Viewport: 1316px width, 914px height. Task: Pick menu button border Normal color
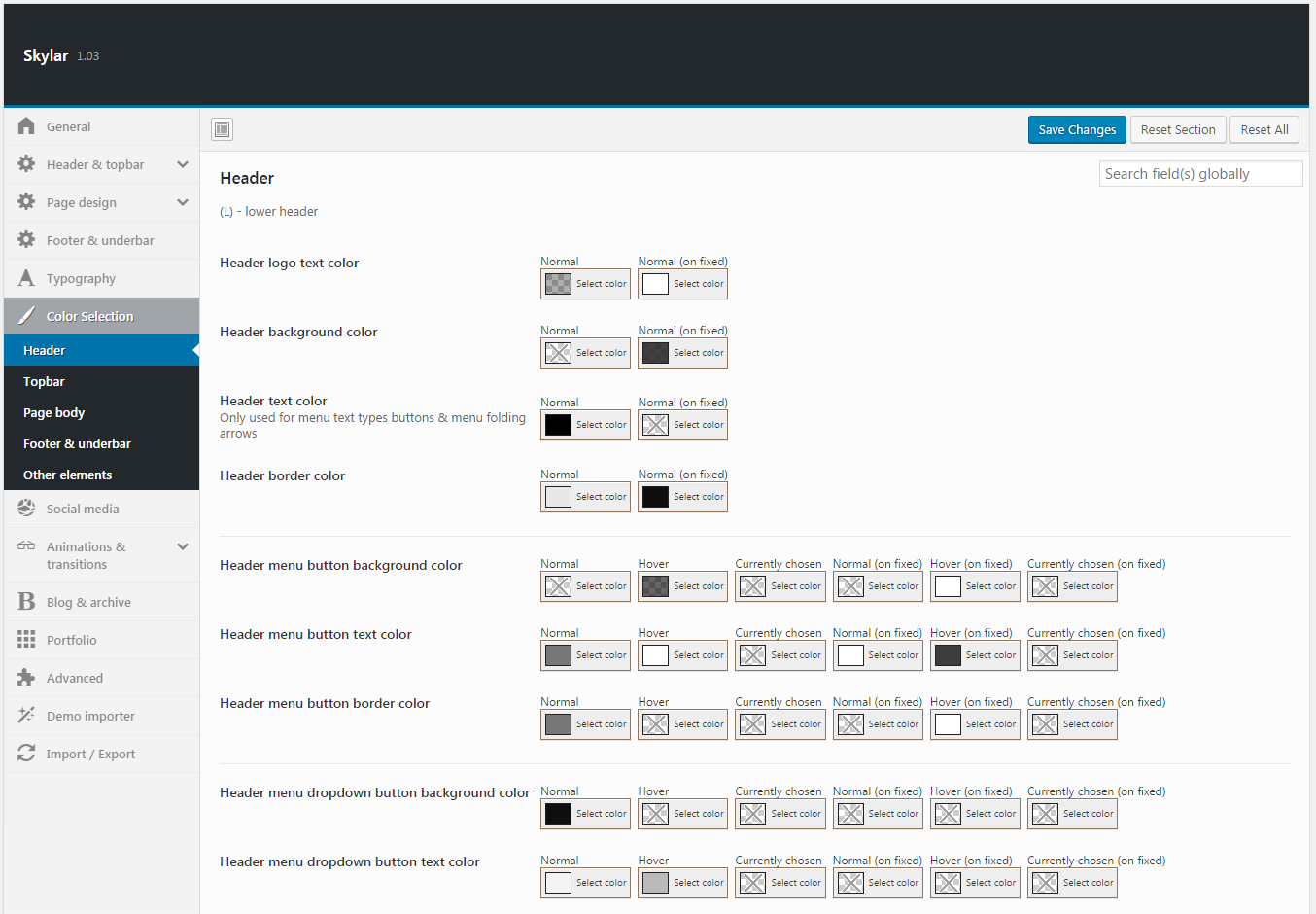(x=585, y=724)
